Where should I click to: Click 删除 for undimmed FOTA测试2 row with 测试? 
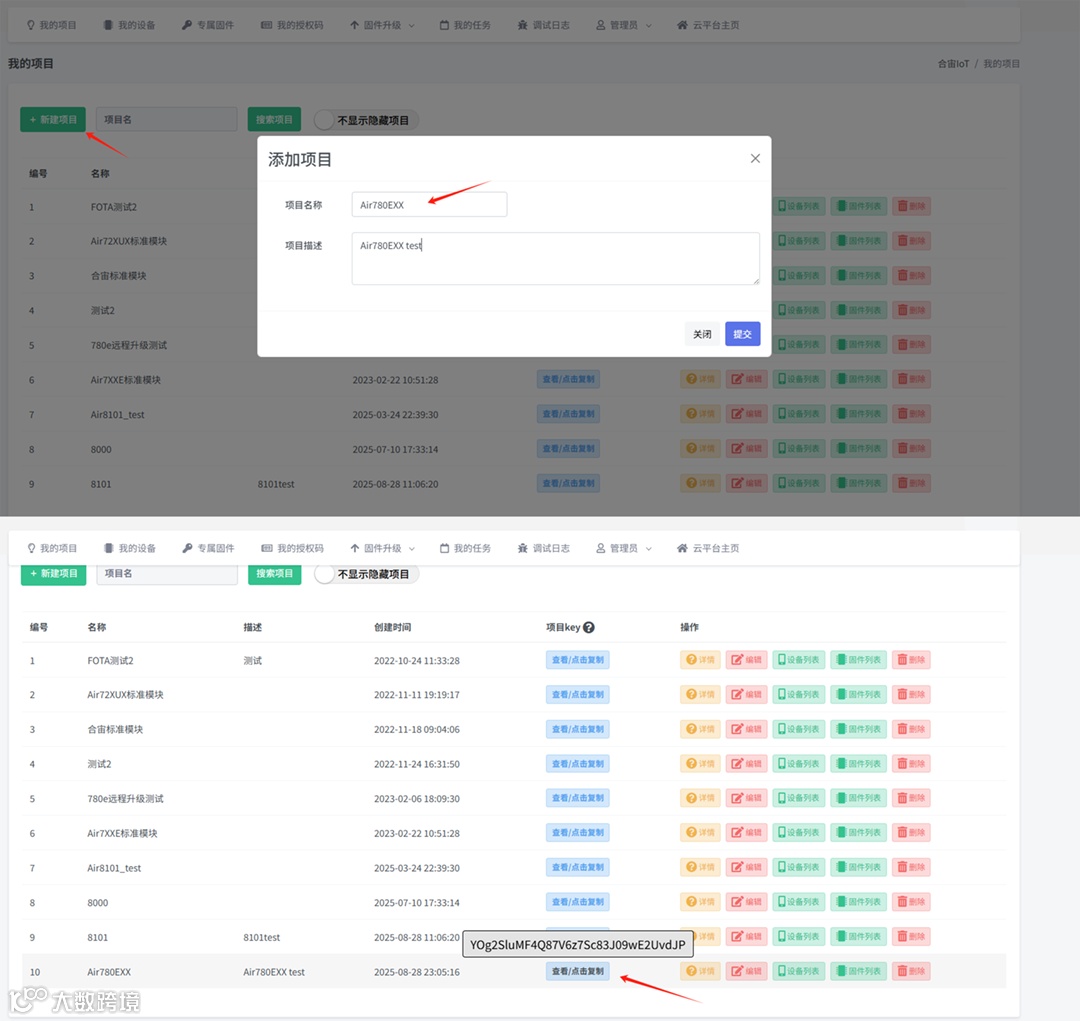[x=911, y=660]
